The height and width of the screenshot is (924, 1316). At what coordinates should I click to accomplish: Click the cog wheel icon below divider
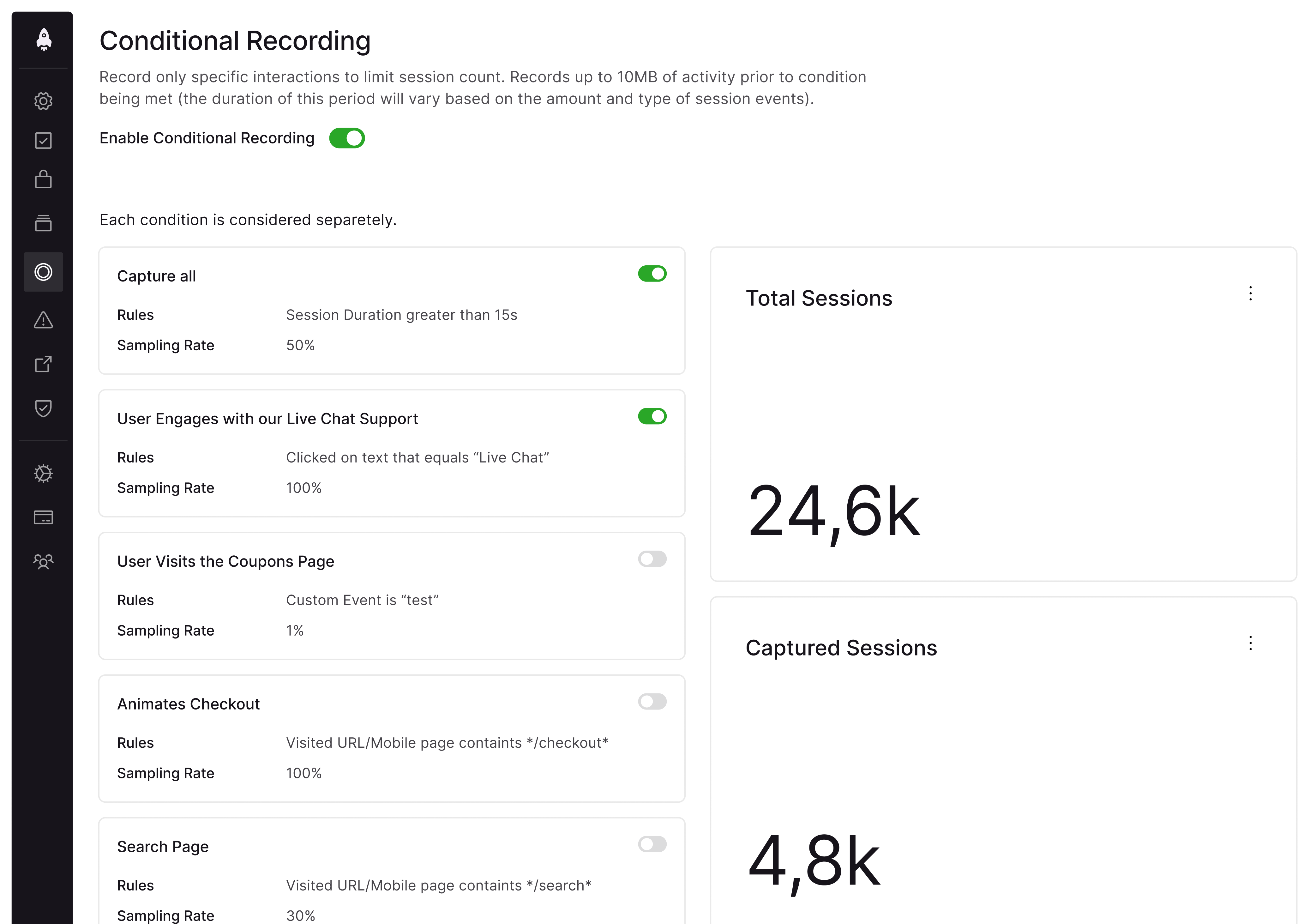point(44,474)
